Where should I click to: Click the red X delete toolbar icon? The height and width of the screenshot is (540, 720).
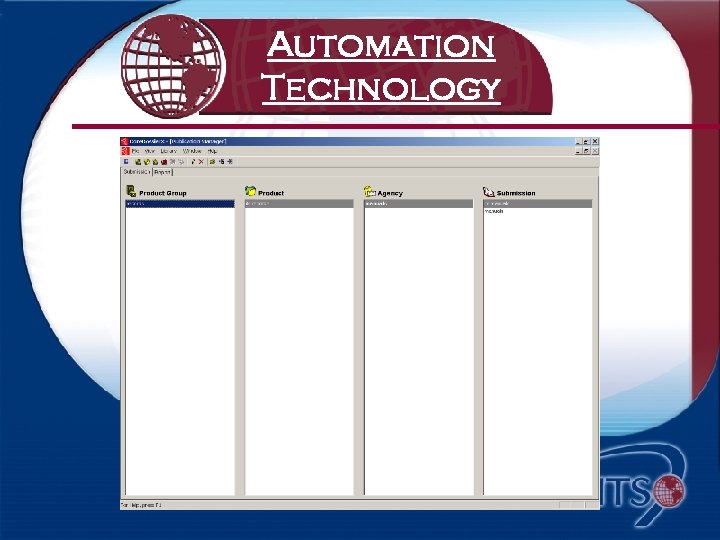(201, 162)
